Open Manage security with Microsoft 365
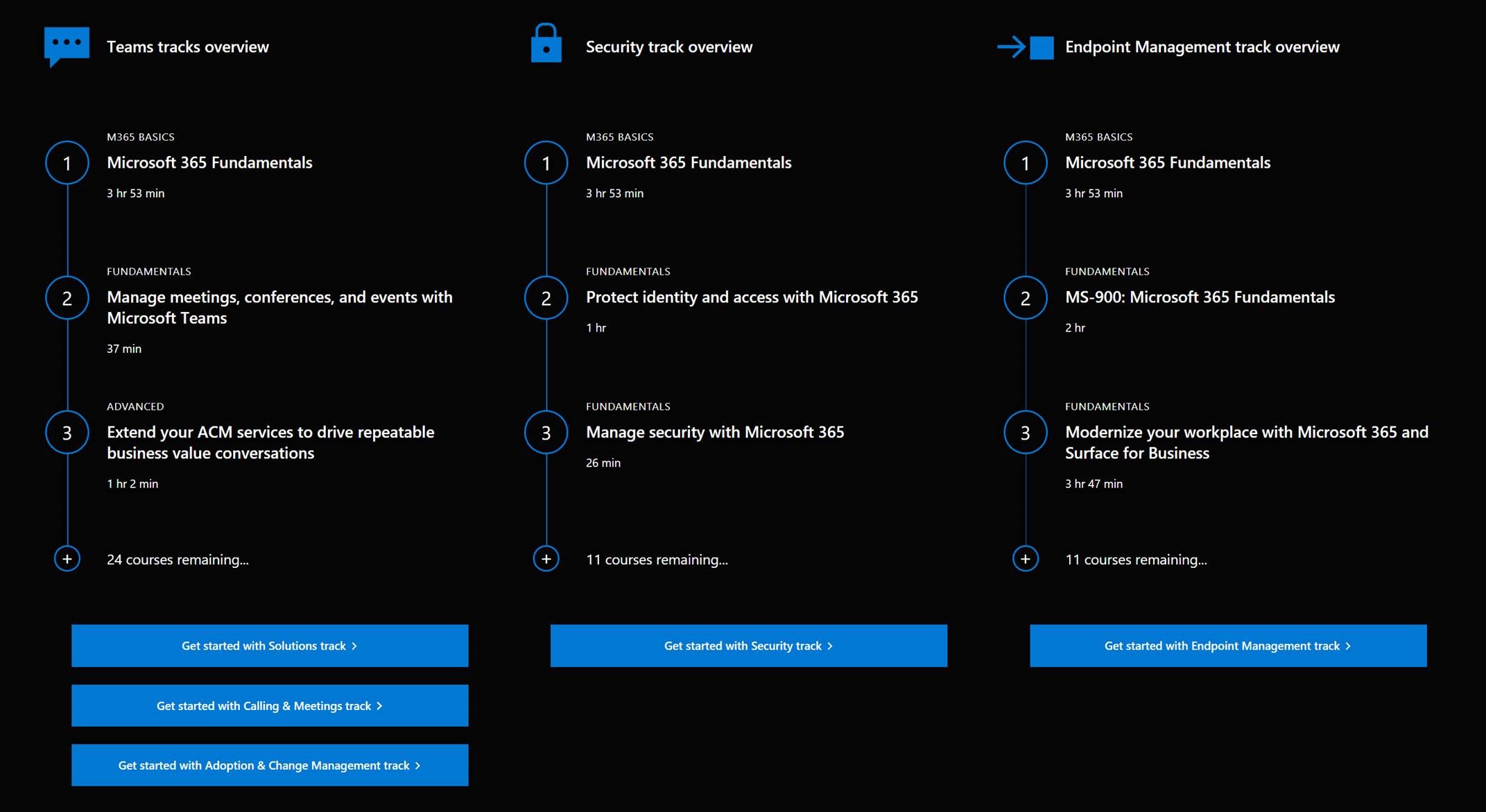Image resolution: width=1486 pixels, height=812 pixels. [x=715, y=433]
